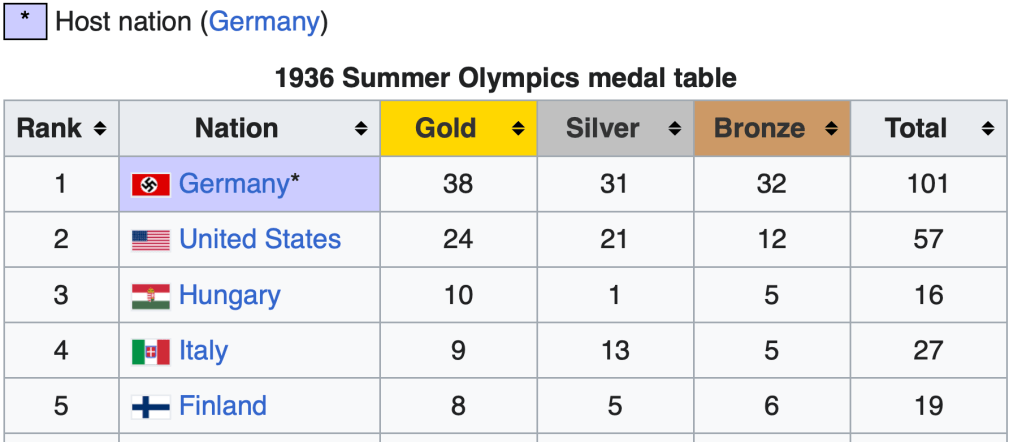Screen dimensions: 1022x442
Task: Sort table by Rank column arrows
Action: 99,129
